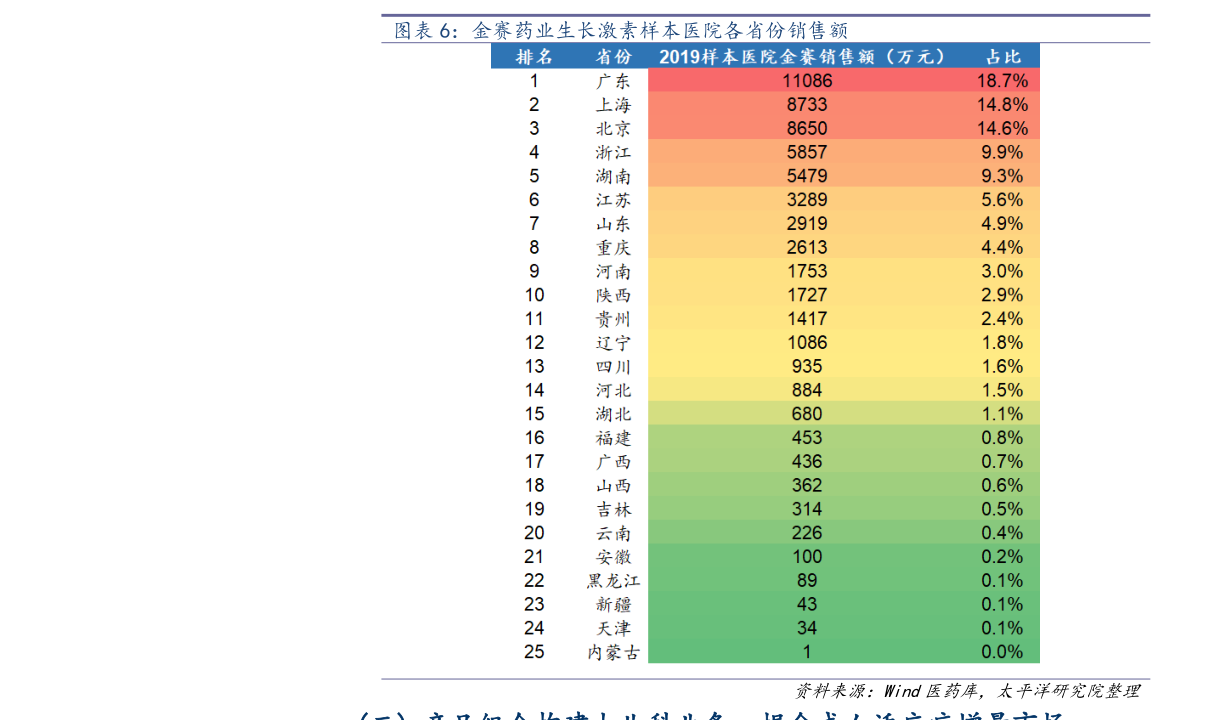
Task: Click province name 内蒙古
Action: click(x=613, y=652)
